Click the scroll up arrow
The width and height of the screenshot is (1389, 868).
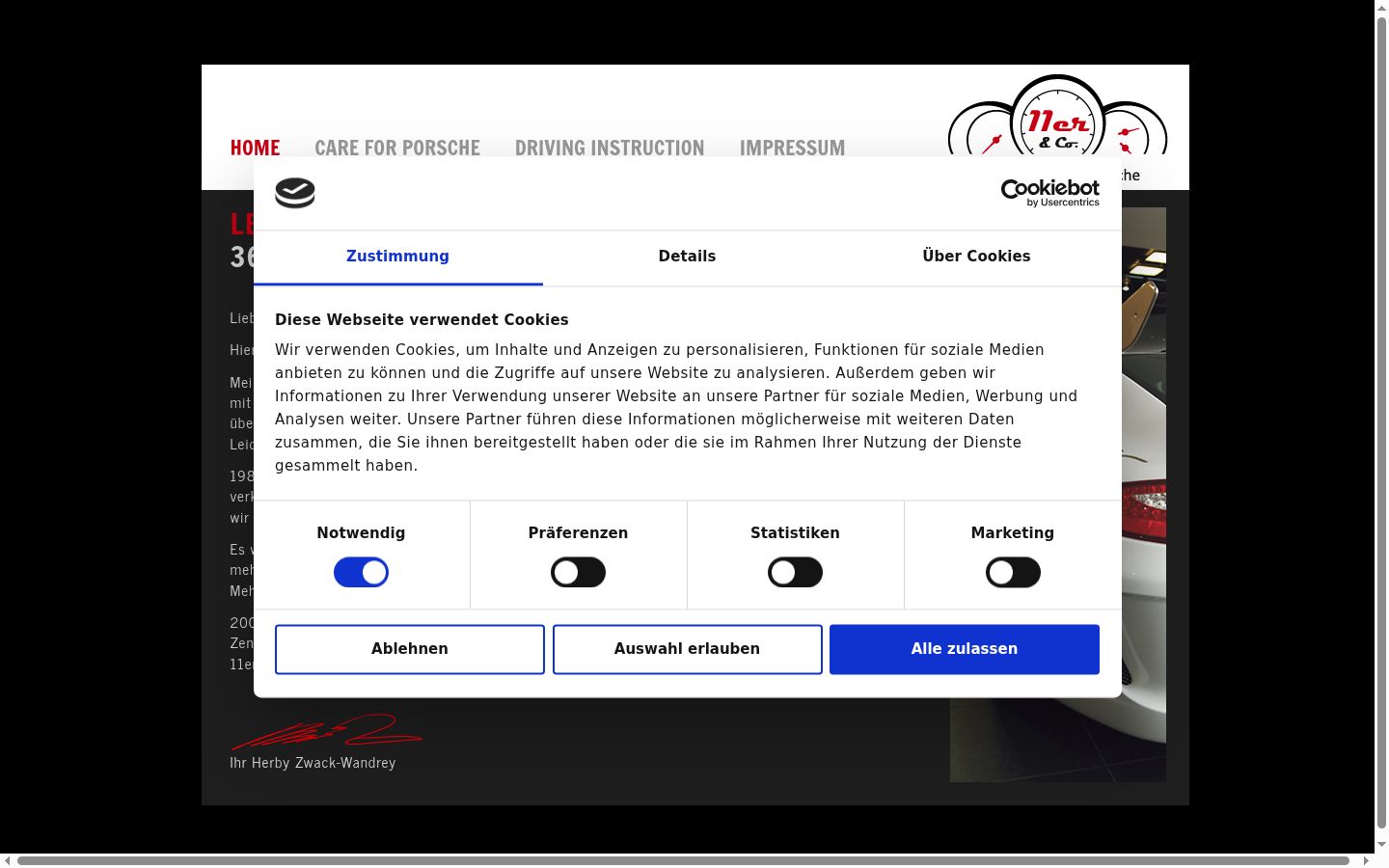click(1381, 7)
